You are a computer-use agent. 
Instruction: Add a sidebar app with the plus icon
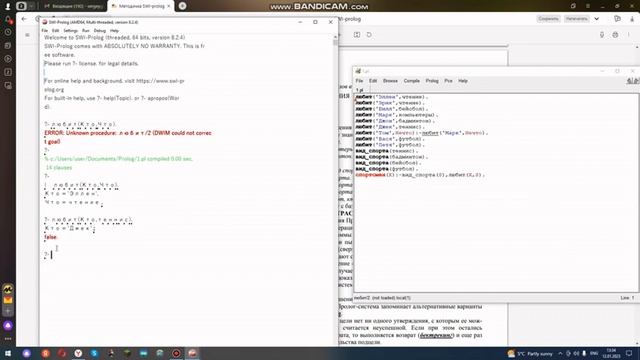(x=8, y=311)
